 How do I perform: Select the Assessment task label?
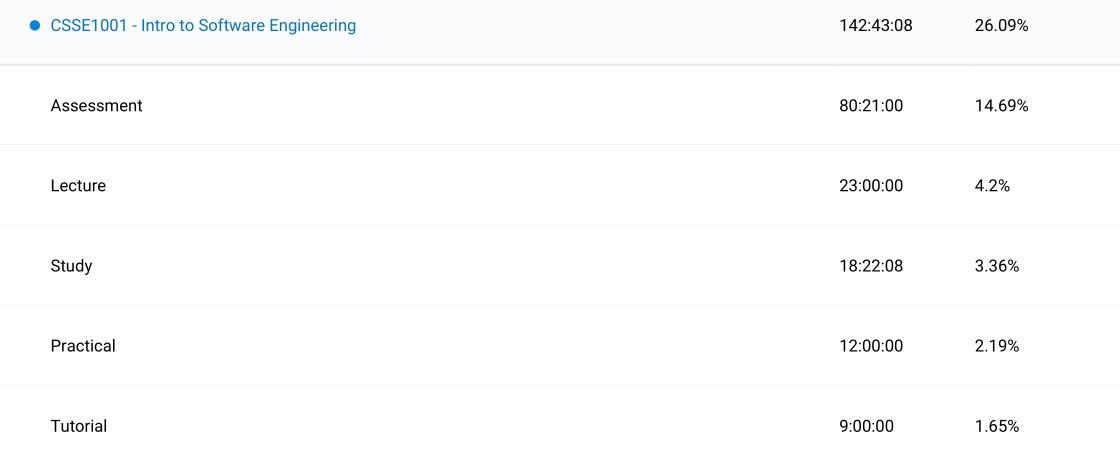tap(97, 106)
